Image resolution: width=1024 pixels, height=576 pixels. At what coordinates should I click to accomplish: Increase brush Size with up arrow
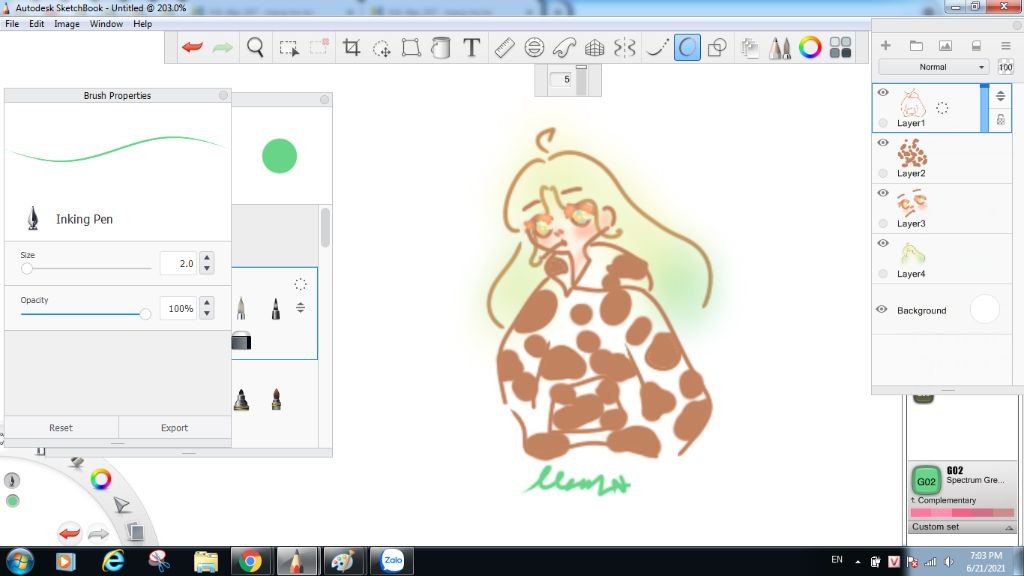click(x=206, y=257)
